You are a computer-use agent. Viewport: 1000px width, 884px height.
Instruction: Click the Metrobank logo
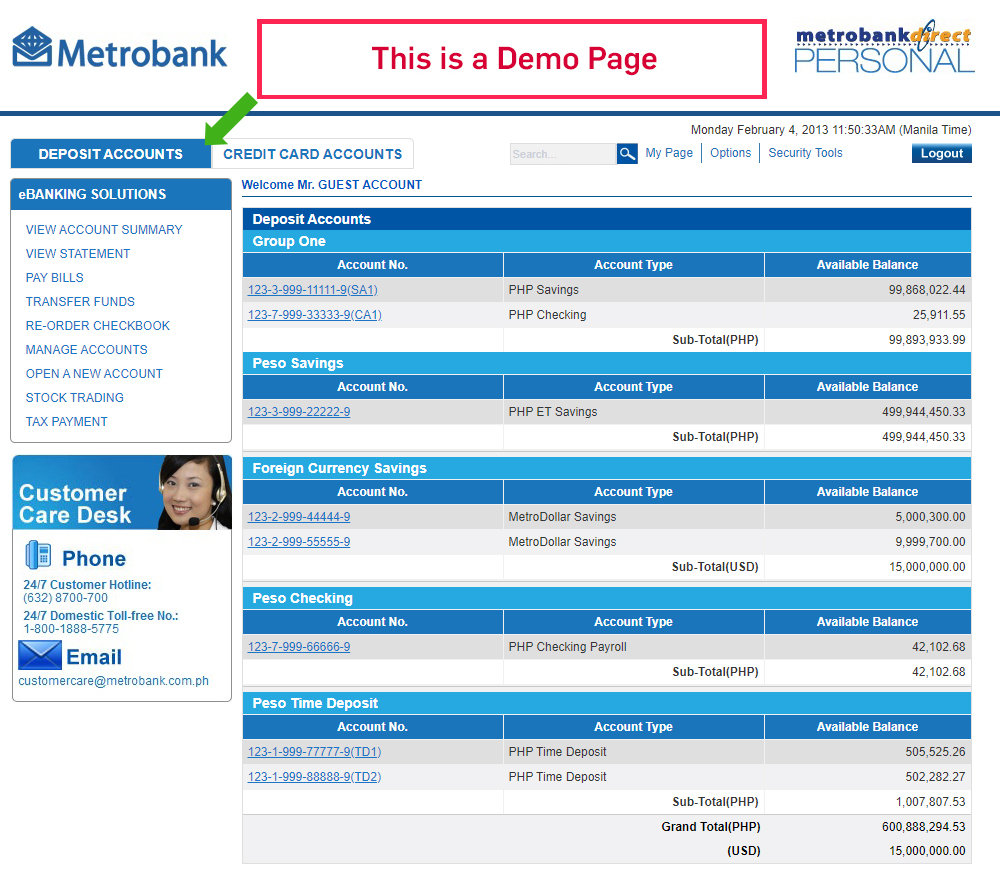tap(120, 48)
